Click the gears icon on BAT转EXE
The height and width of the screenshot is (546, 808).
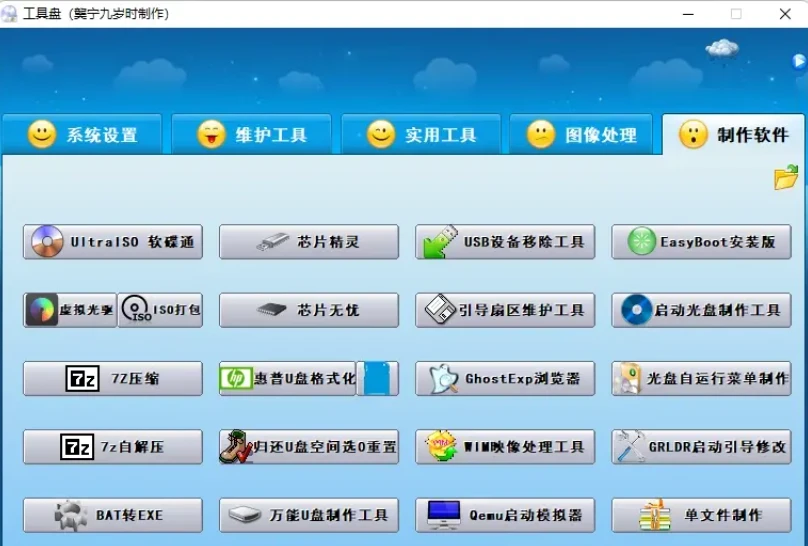[71, 515]
